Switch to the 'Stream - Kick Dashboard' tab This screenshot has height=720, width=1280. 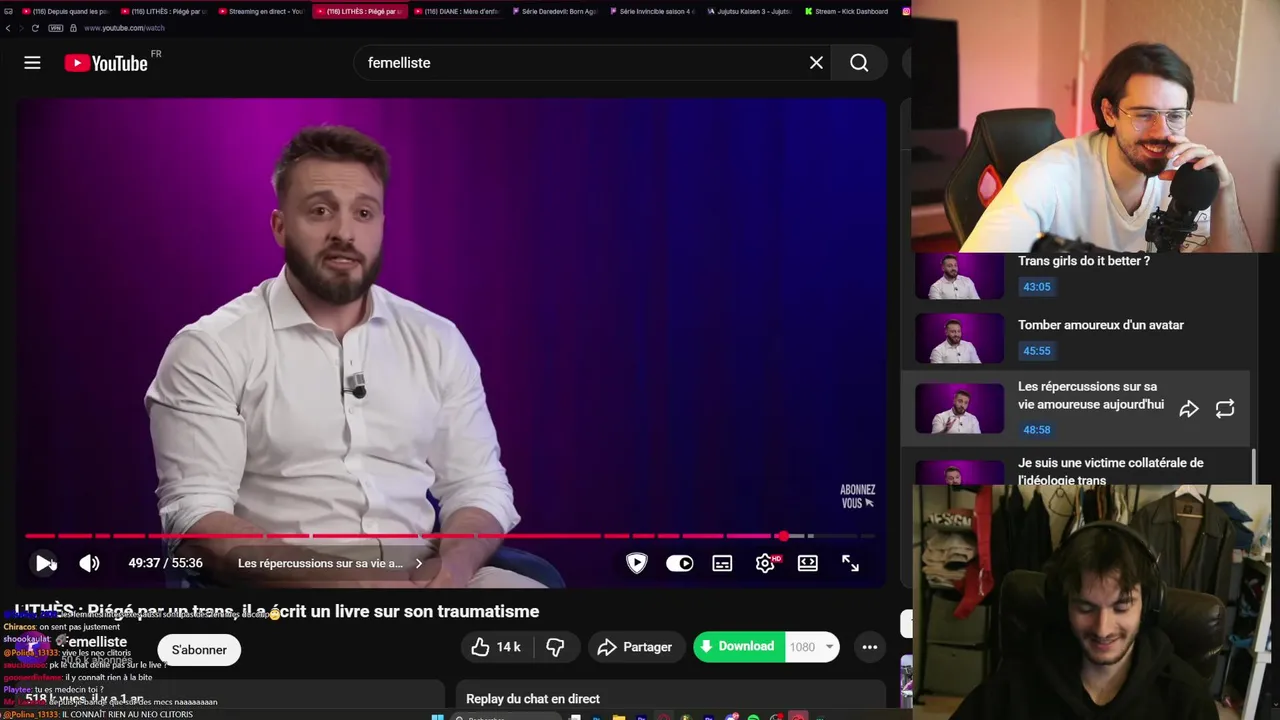pyautogui.click(x=847, y=11)
